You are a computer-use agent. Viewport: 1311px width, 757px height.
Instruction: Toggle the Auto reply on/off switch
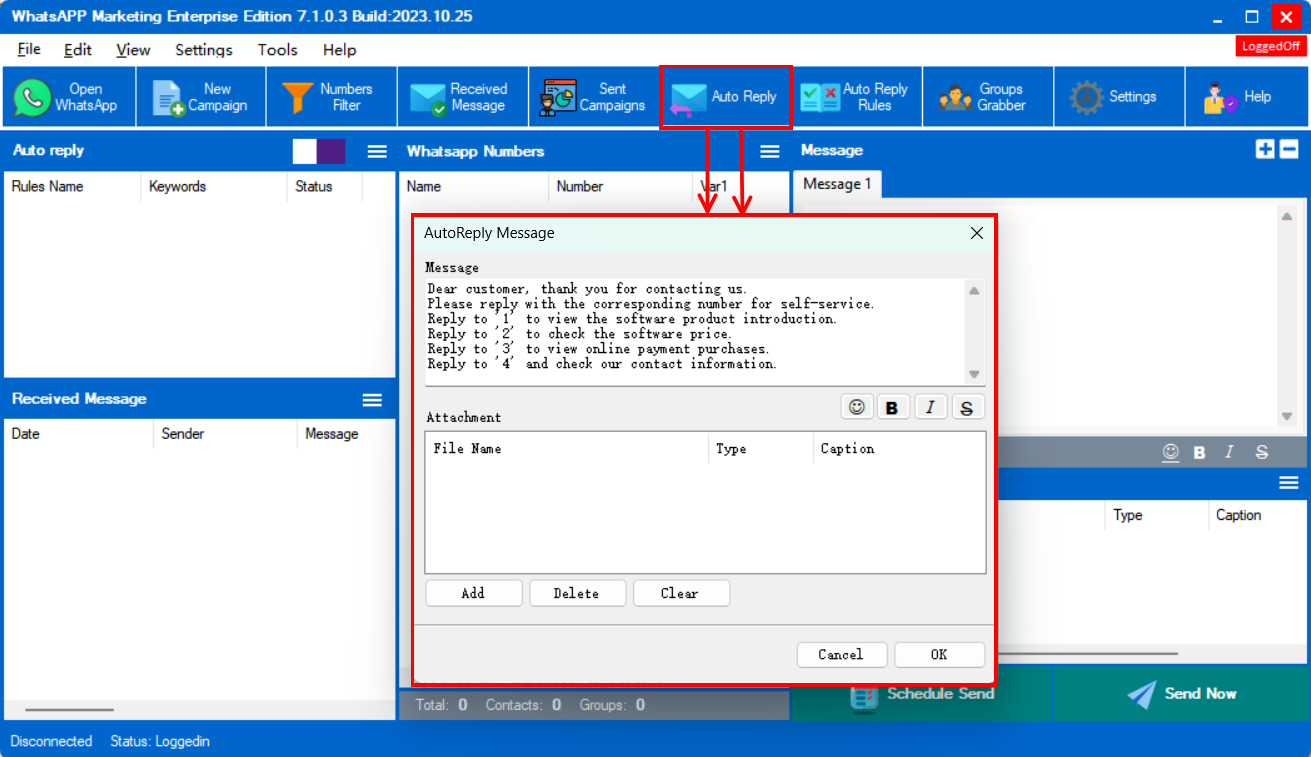coord(319,151)
